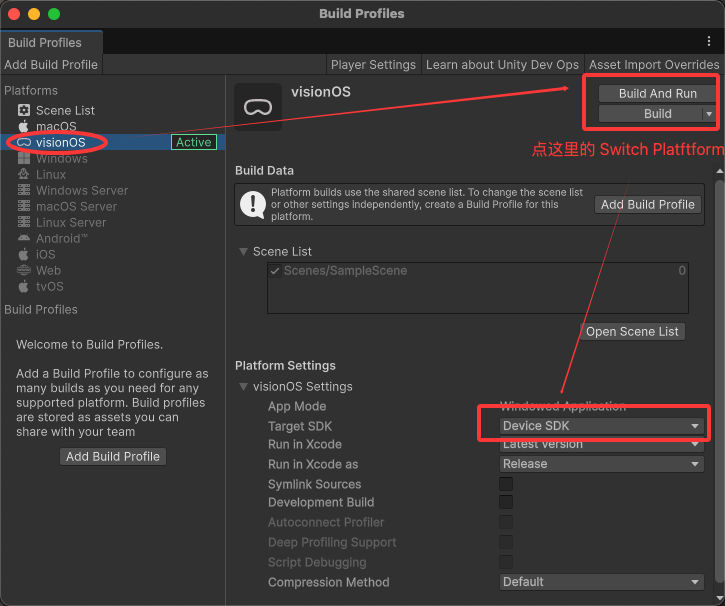This screenshot has width=725, height=606.
Task: Click the Scenes/SampleScene entry text
Action: (345, 271)
